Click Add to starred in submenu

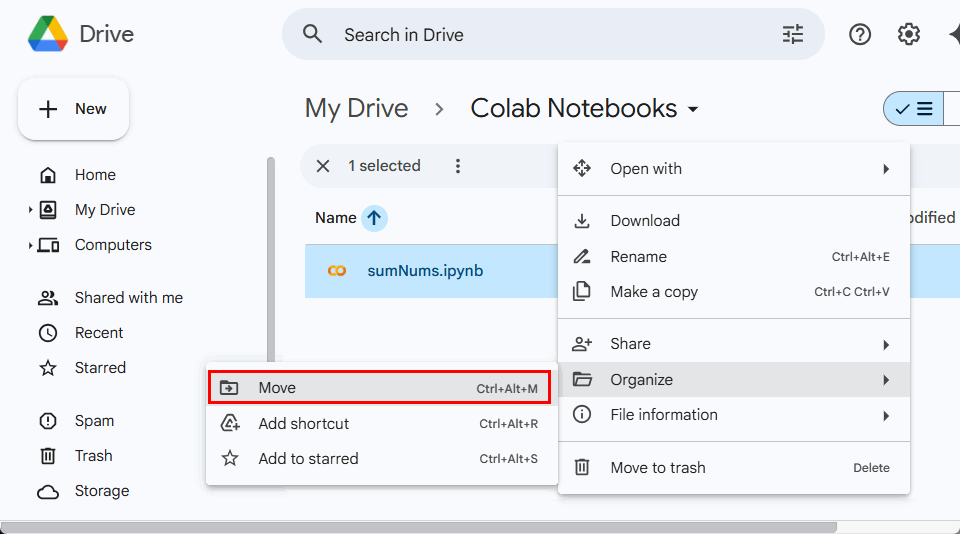tap(379, 459)
